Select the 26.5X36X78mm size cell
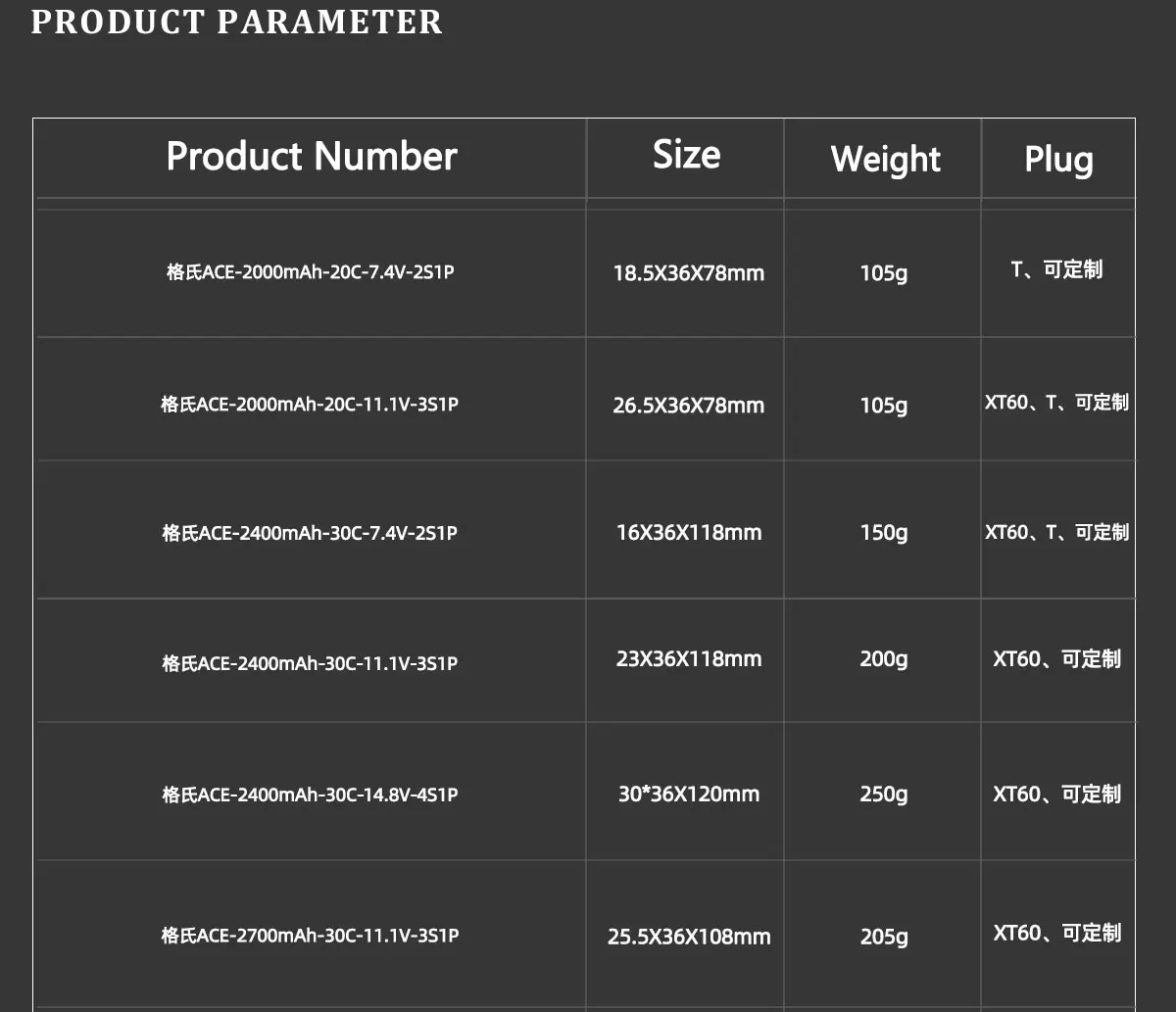1176x1012 pixels. tap(688, 406)
